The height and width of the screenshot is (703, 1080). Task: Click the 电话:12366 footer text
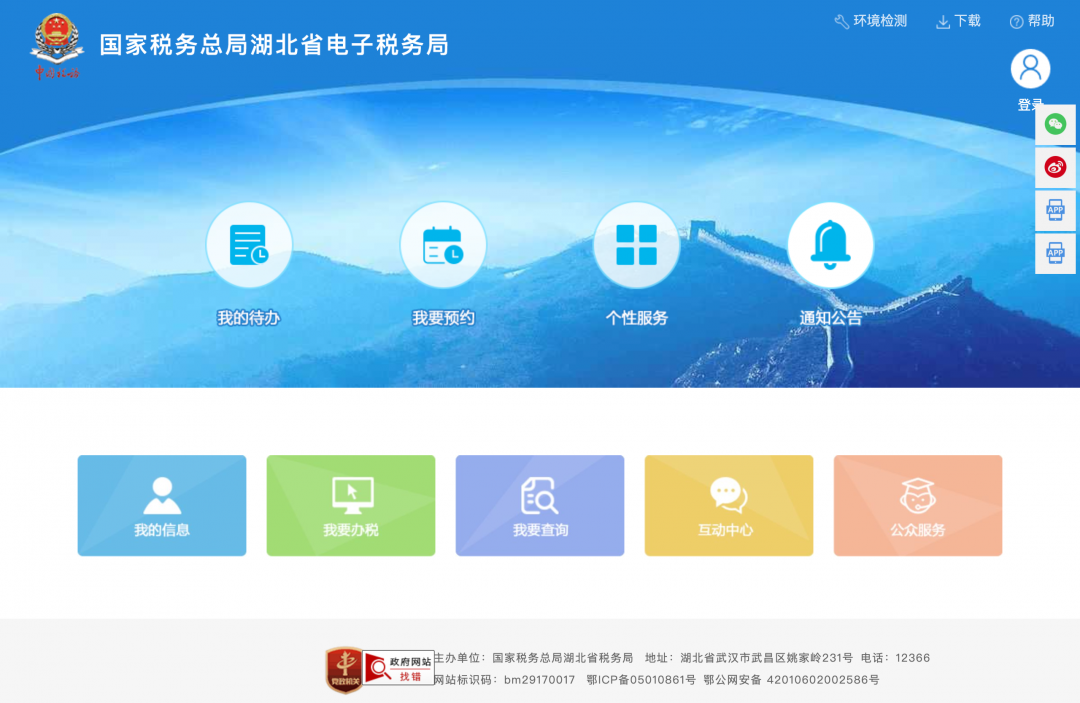(895, 658)
